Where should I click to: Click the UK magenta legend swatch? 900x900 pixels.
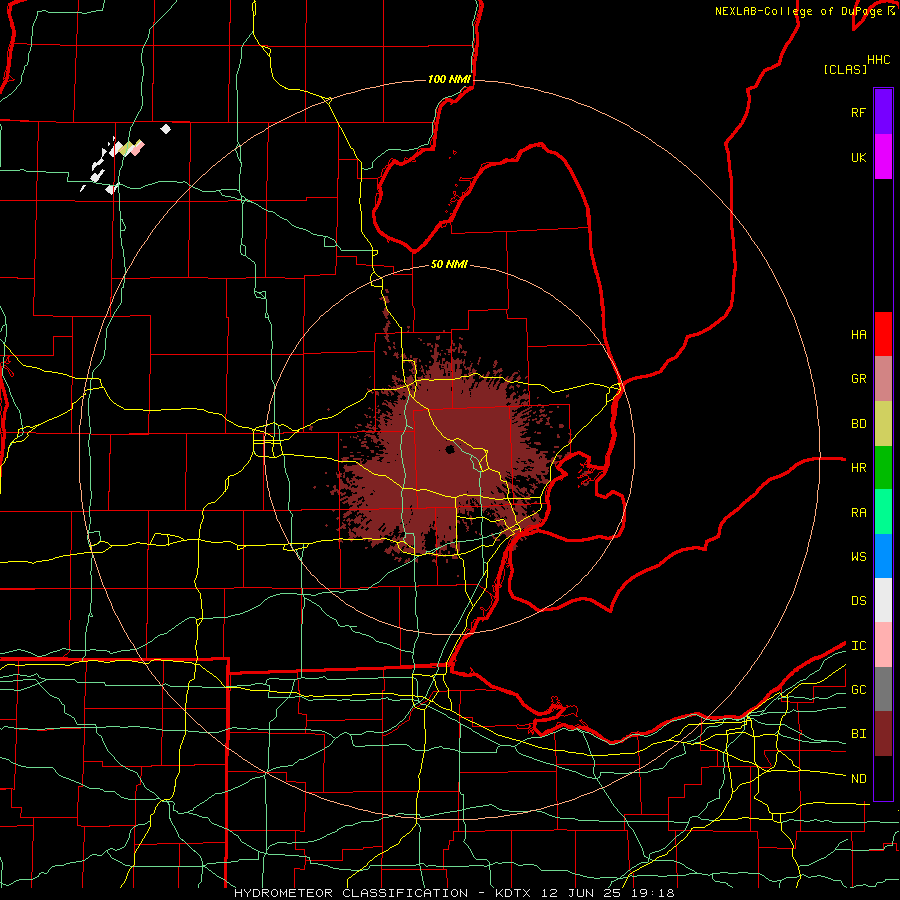(883, 157)
